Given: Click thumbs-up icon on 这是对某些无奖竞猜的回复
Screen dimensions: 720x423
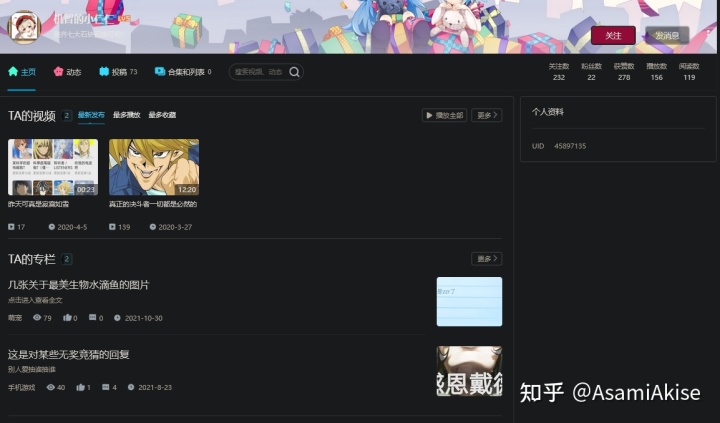Looking at the screenshot, I should (80, 387).
